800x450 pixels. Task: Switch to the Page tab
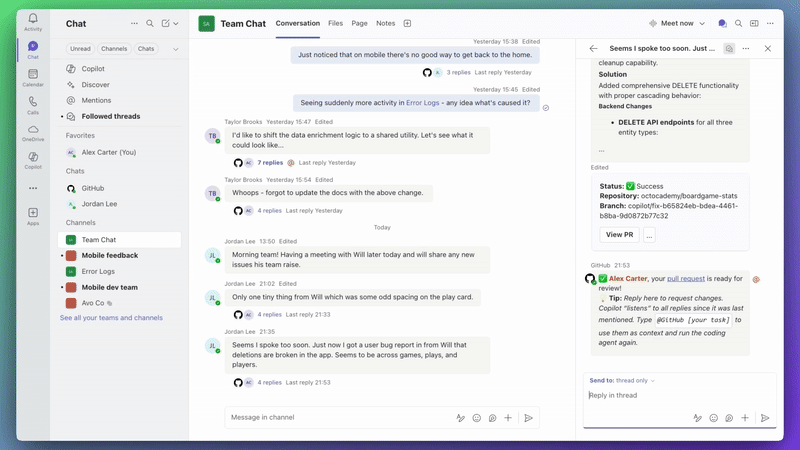pyautogui.click(x=359, y=23)
